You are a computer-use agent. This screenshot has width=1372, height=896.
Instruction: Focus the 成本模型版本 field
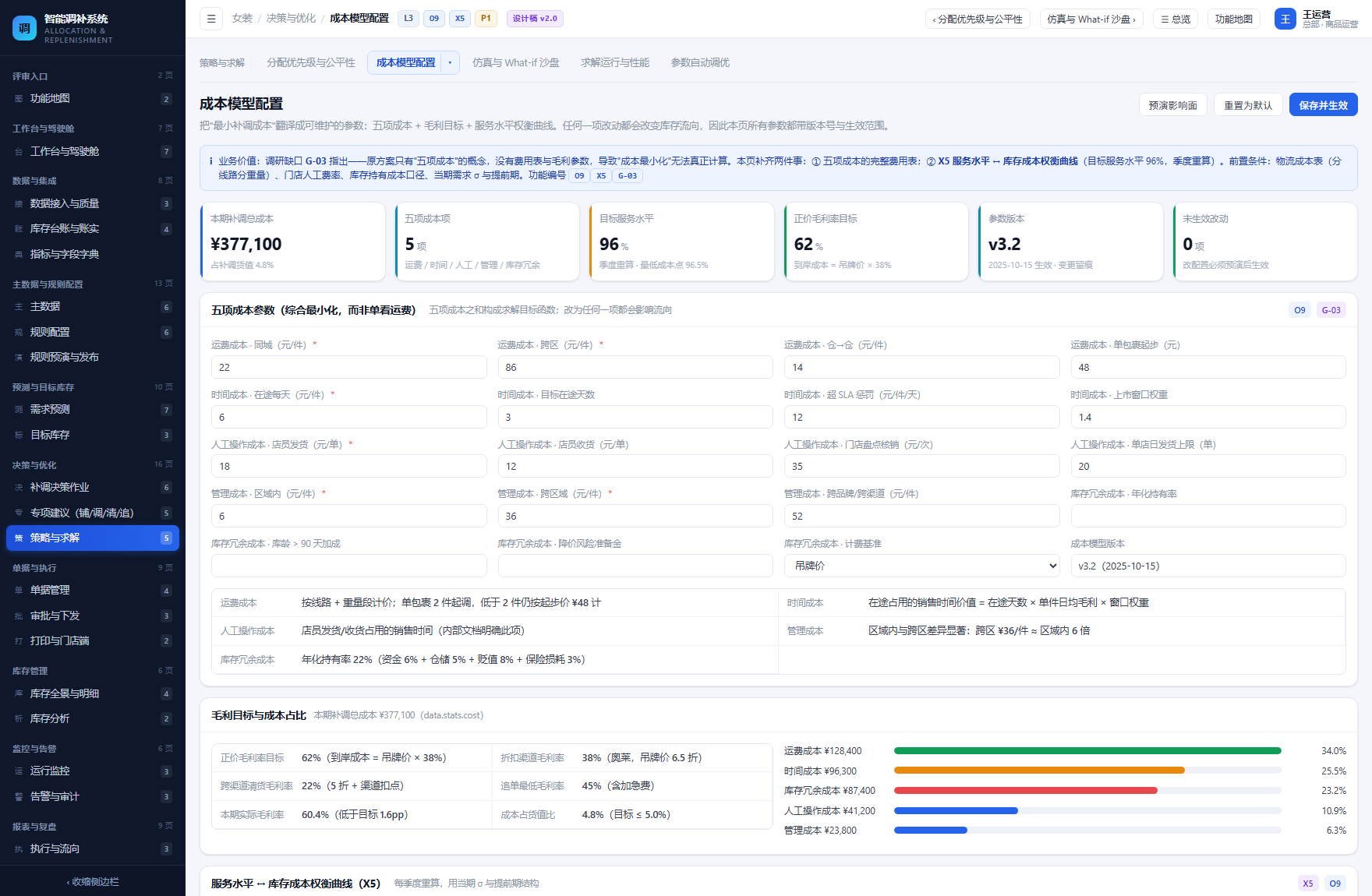click(x=1208, y=566)
